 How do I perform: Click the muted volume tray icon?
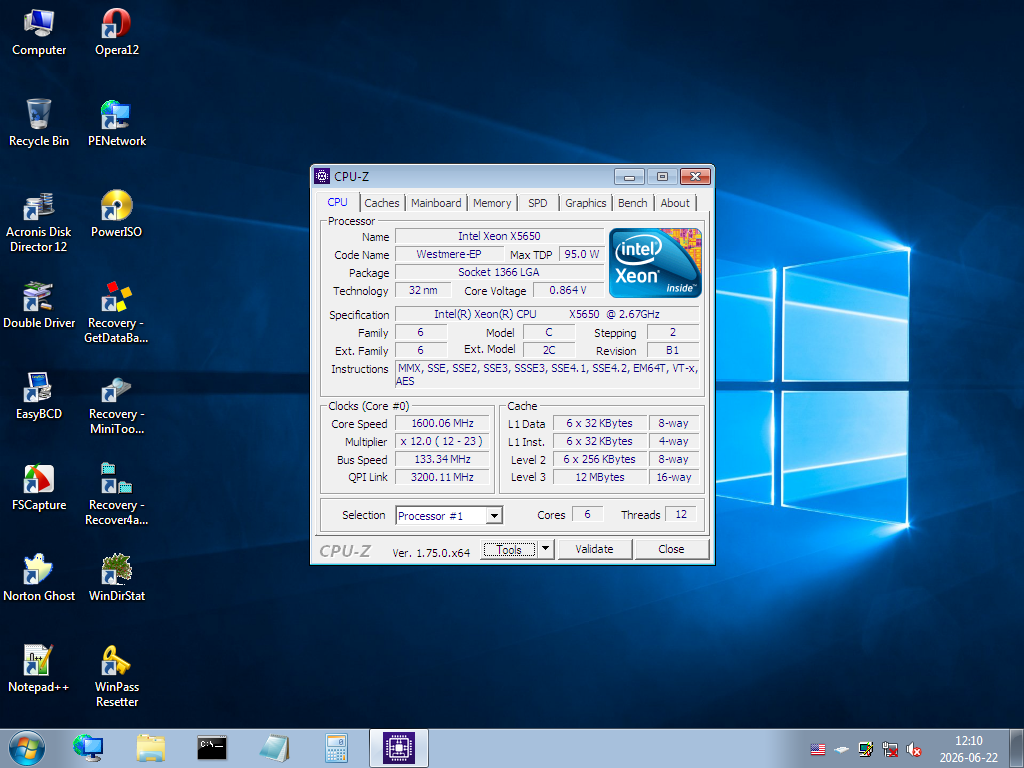point(914,750)
